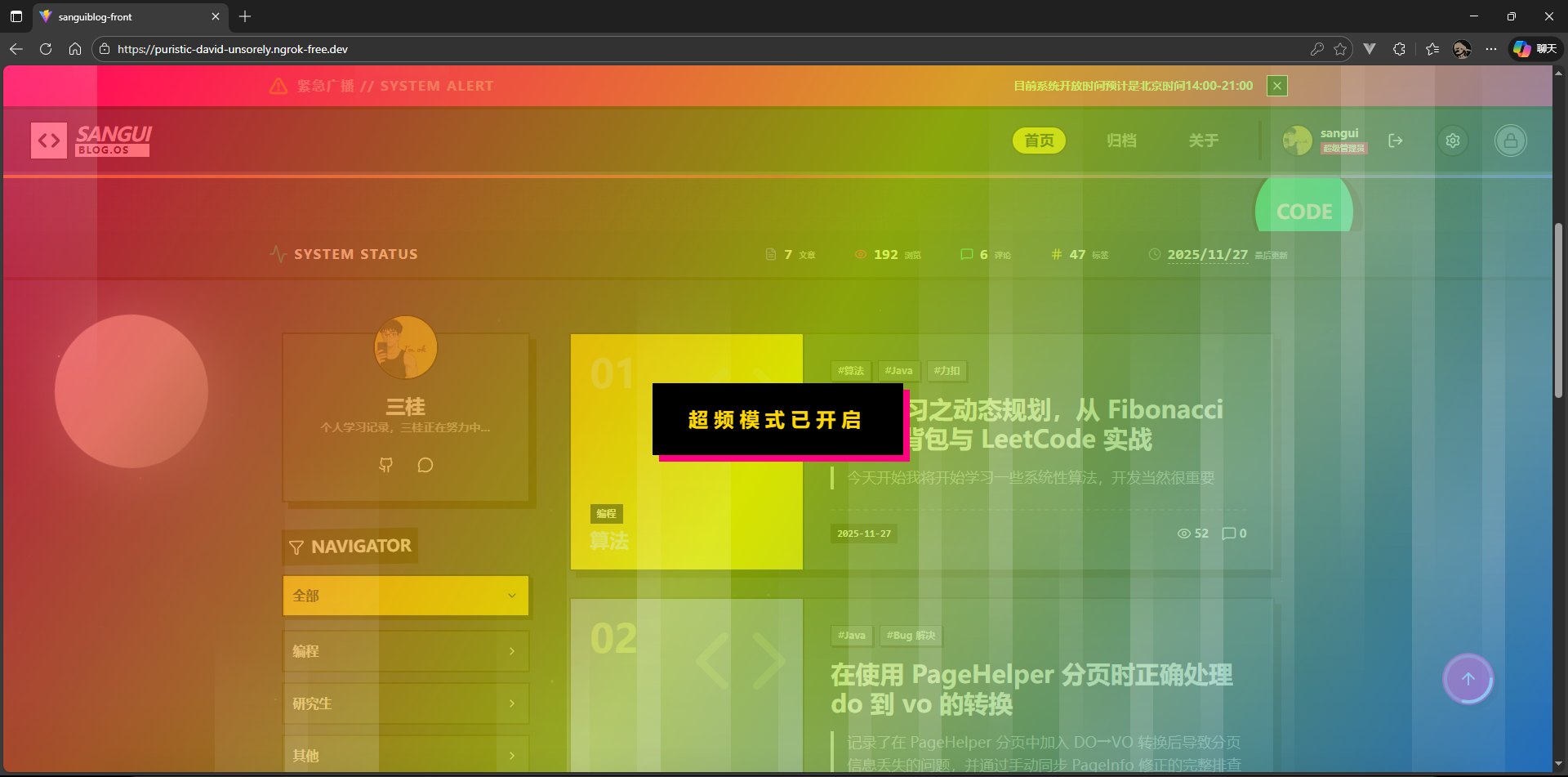Open the GitHub icon on 三桂's profile card

pyautogui.click(x=386, y=465)
